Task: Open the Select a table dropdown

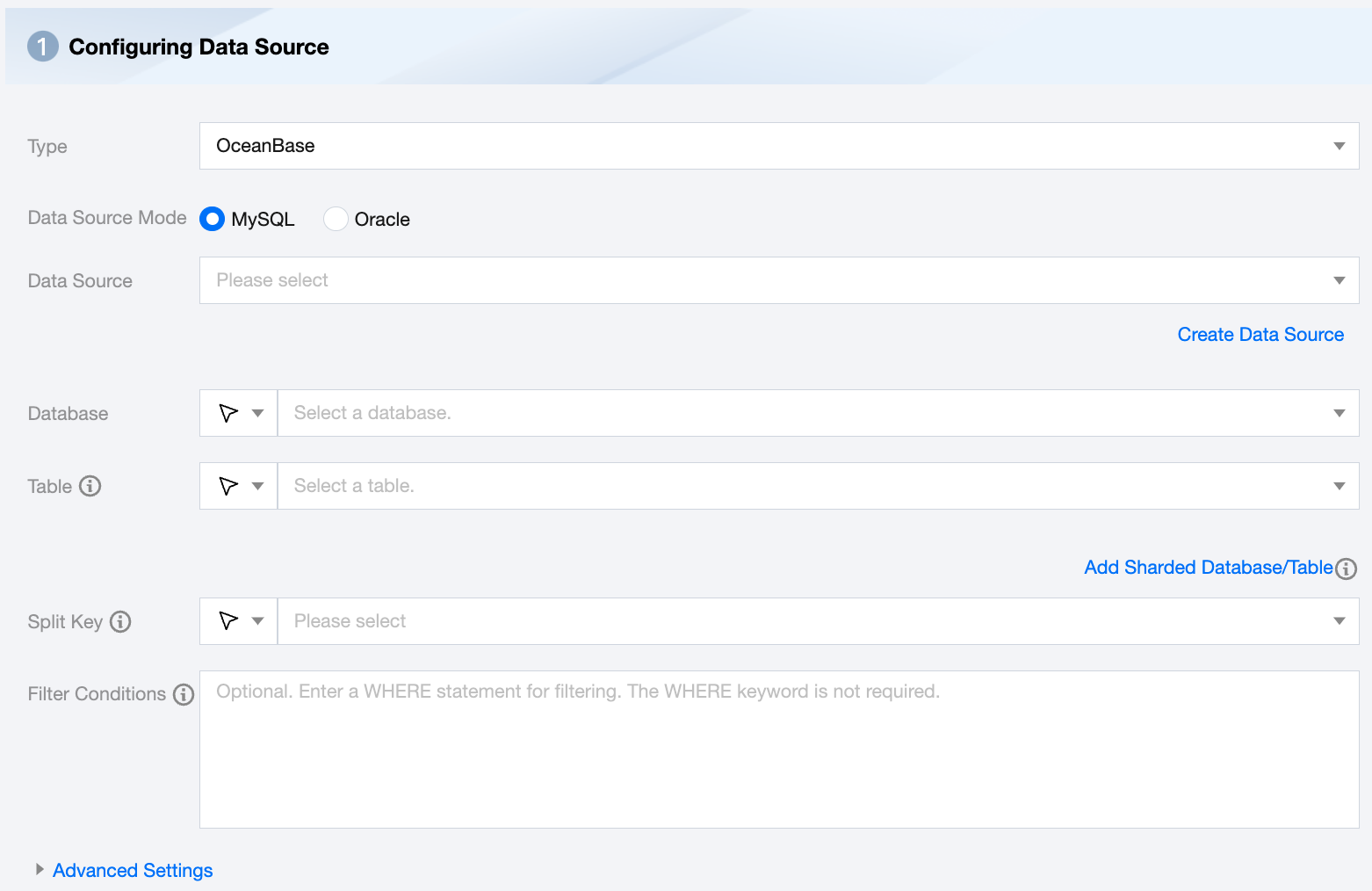Action: coord(819,486)
